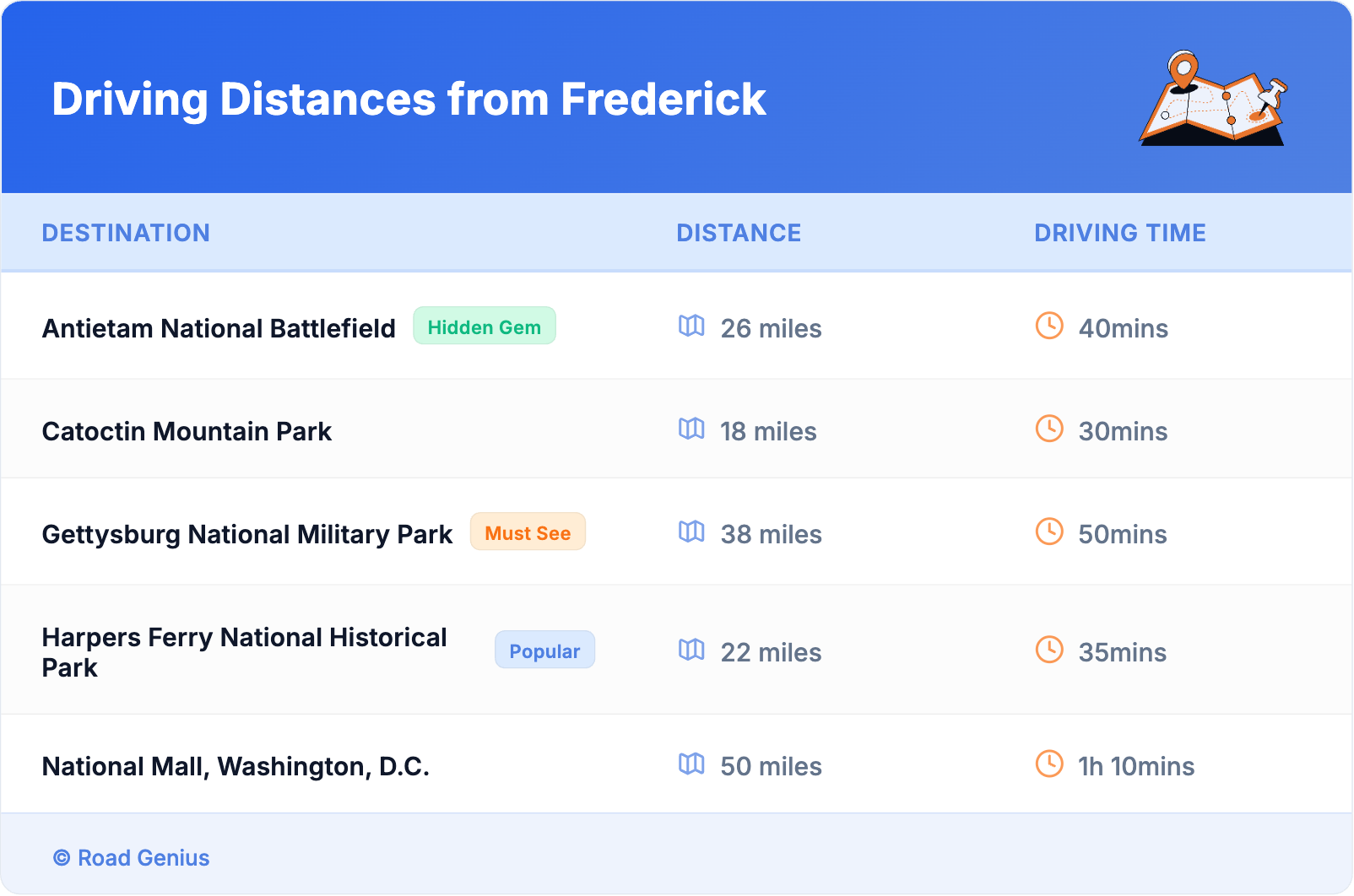The height and width of the screenshot is (896, 1354).
Task: Click the map illustration in the header
Action: 1213,99
